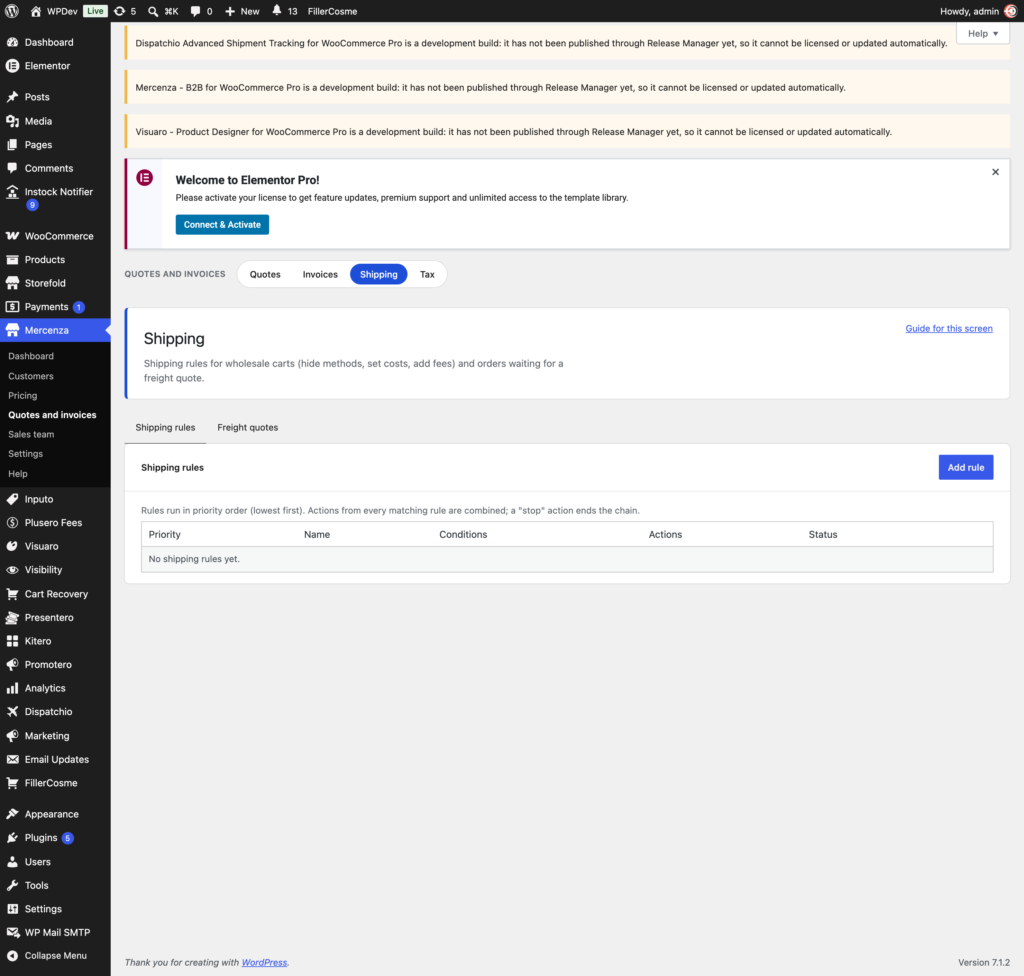Screen dimensions: 1024x976
Task: Click the Elementor Pro notice logo
Action: pyautogui.click(x=144, y=178)
